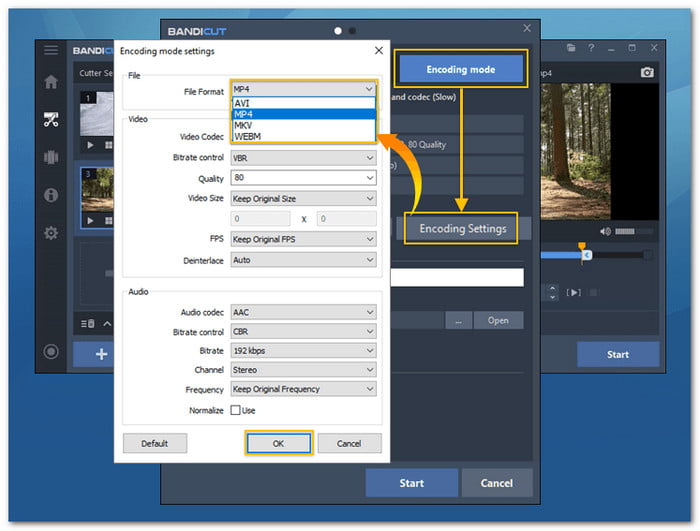Image resolution: width=700 pixels, height=531 pixels.
Task: Take a snapshot with camera icon
Action: [x=647, y=72]
